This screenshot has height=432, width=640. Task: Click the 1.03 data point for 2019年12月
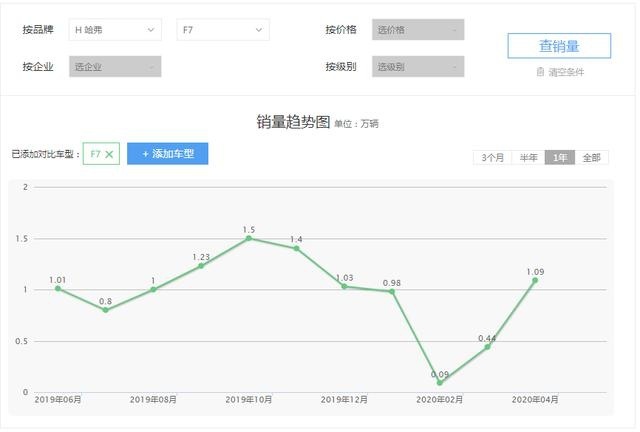344,286
